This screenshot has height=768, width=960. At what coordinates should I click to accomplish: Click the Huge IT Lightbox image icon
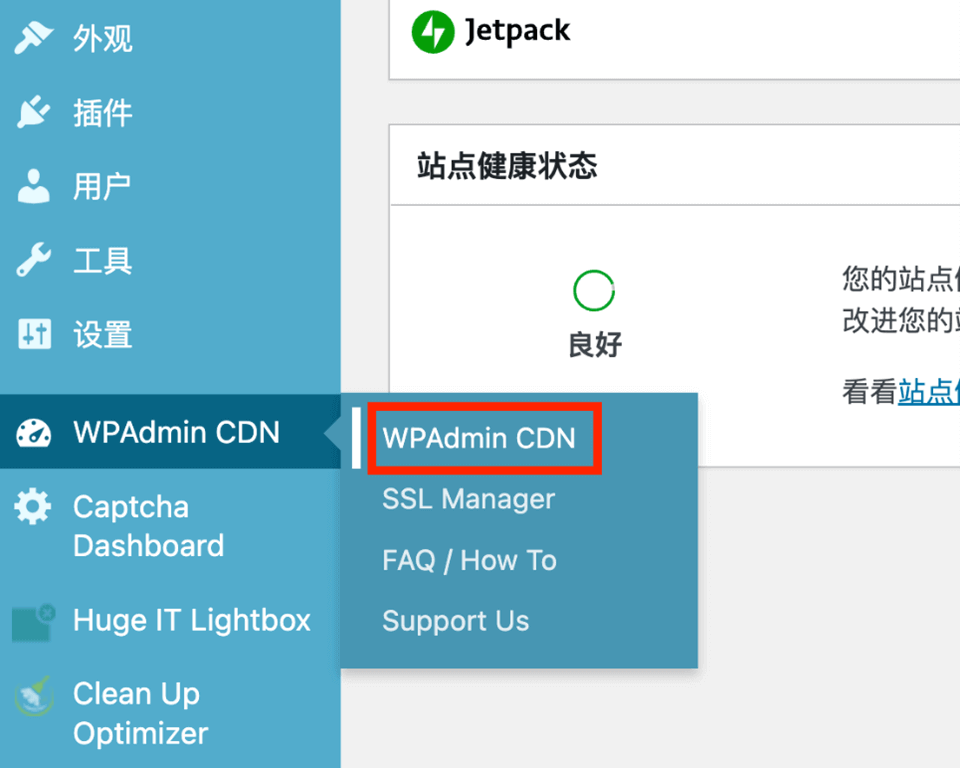(33, 620)
